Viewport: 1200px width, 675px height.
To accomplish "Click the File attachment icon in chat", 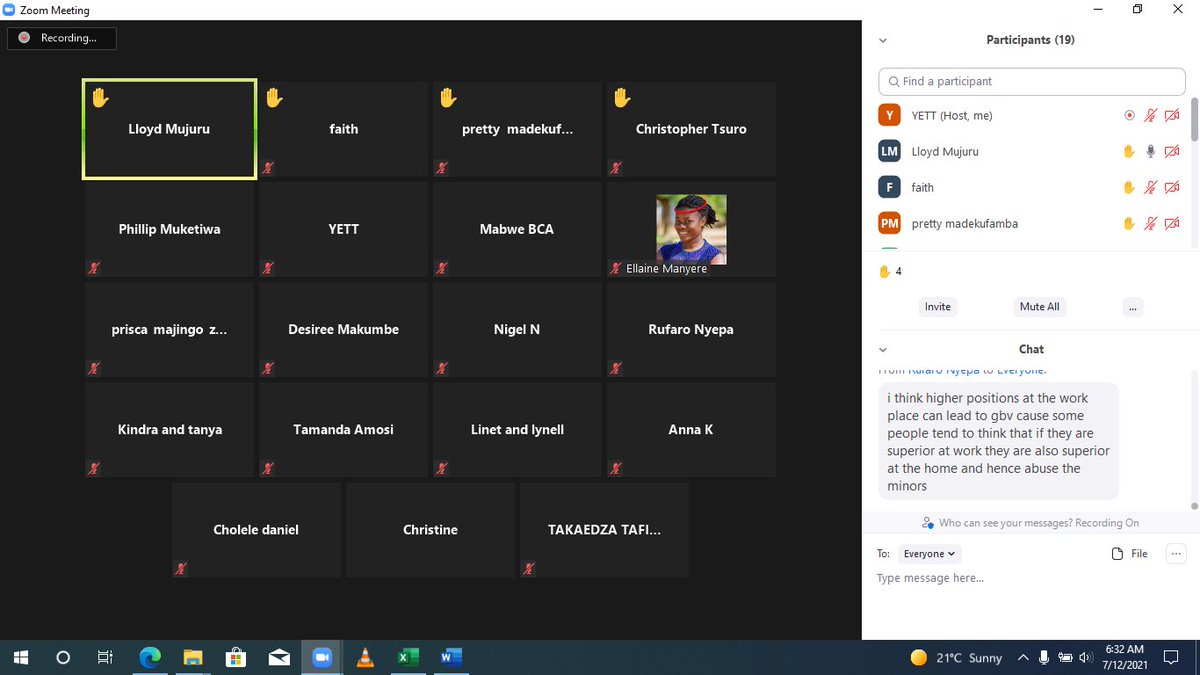I will pos(1117,553).
